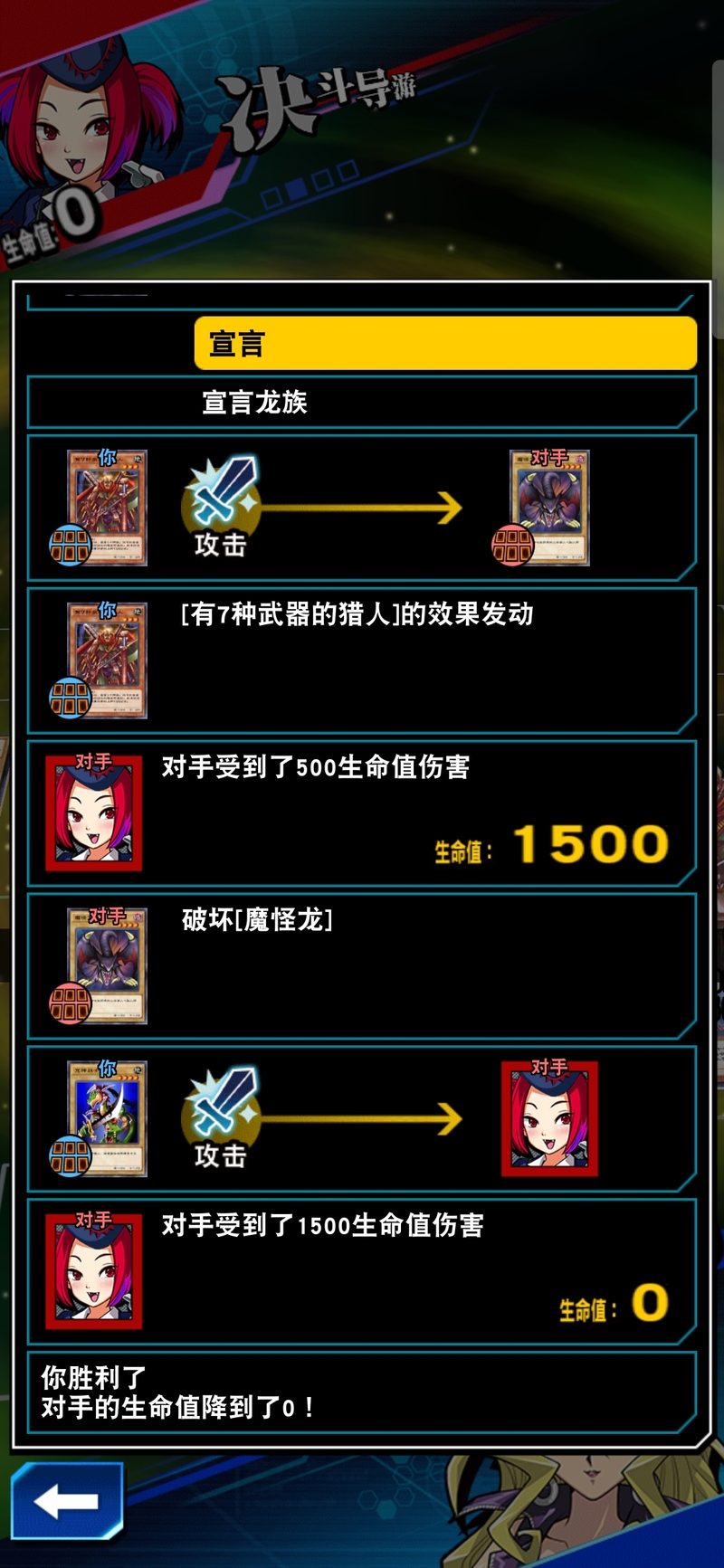This screenshot has width=724, height=1568.
Task: Tap opponent's 魔怪龙 card in first attack row
Action: point(548,508)
